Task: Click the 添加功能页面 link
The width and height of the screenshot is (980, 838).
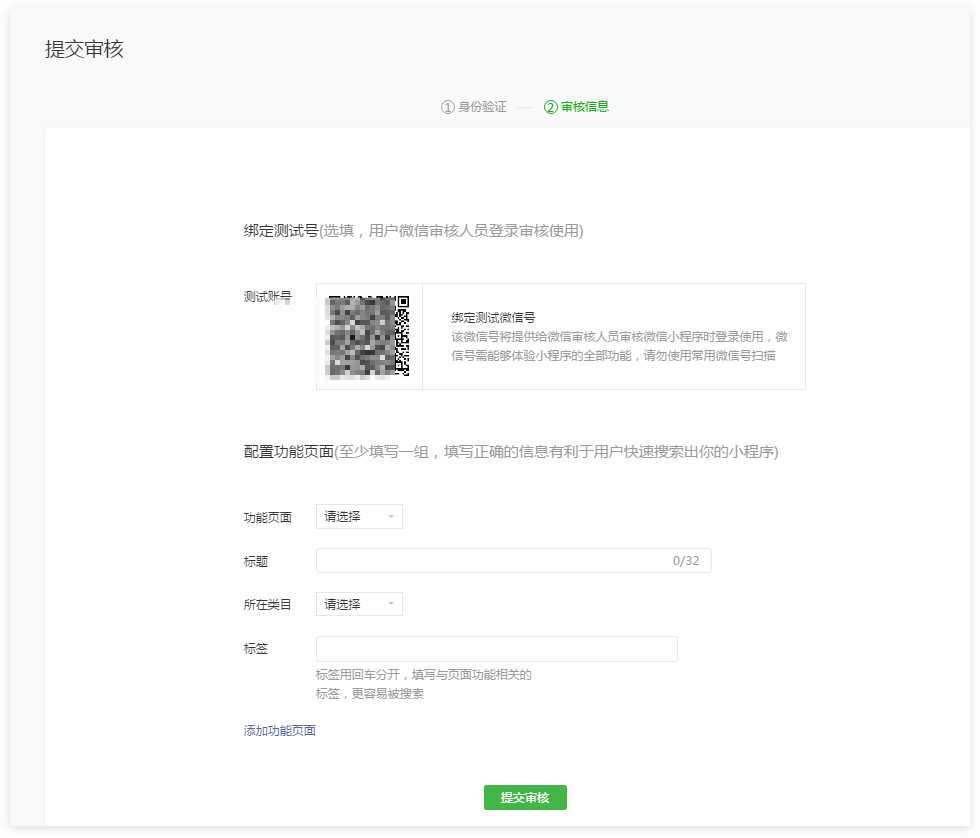Action: pos(281,731)
